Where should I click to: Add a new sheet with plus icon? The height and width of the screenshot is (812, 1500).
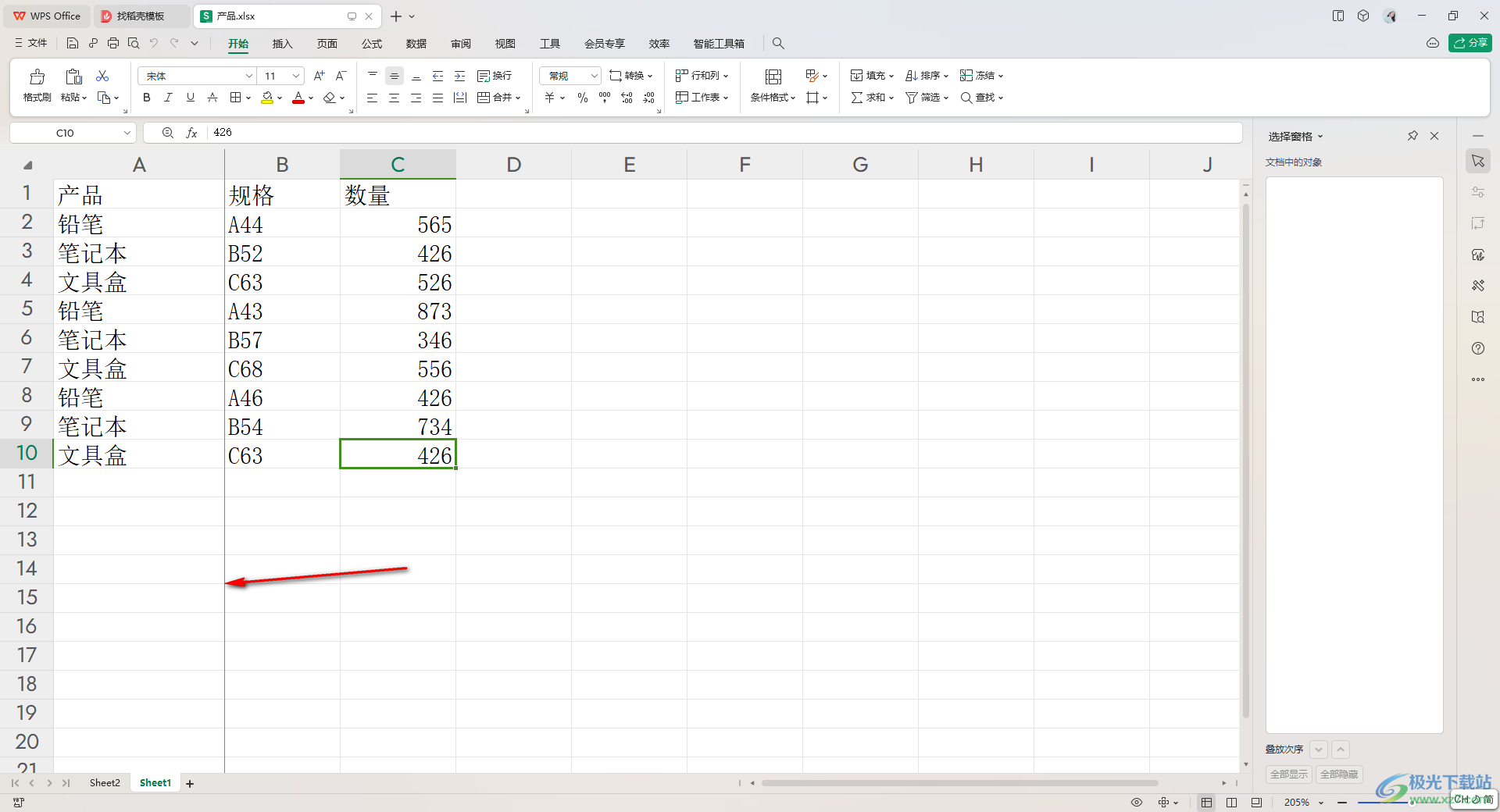click(x=190, y=783)
